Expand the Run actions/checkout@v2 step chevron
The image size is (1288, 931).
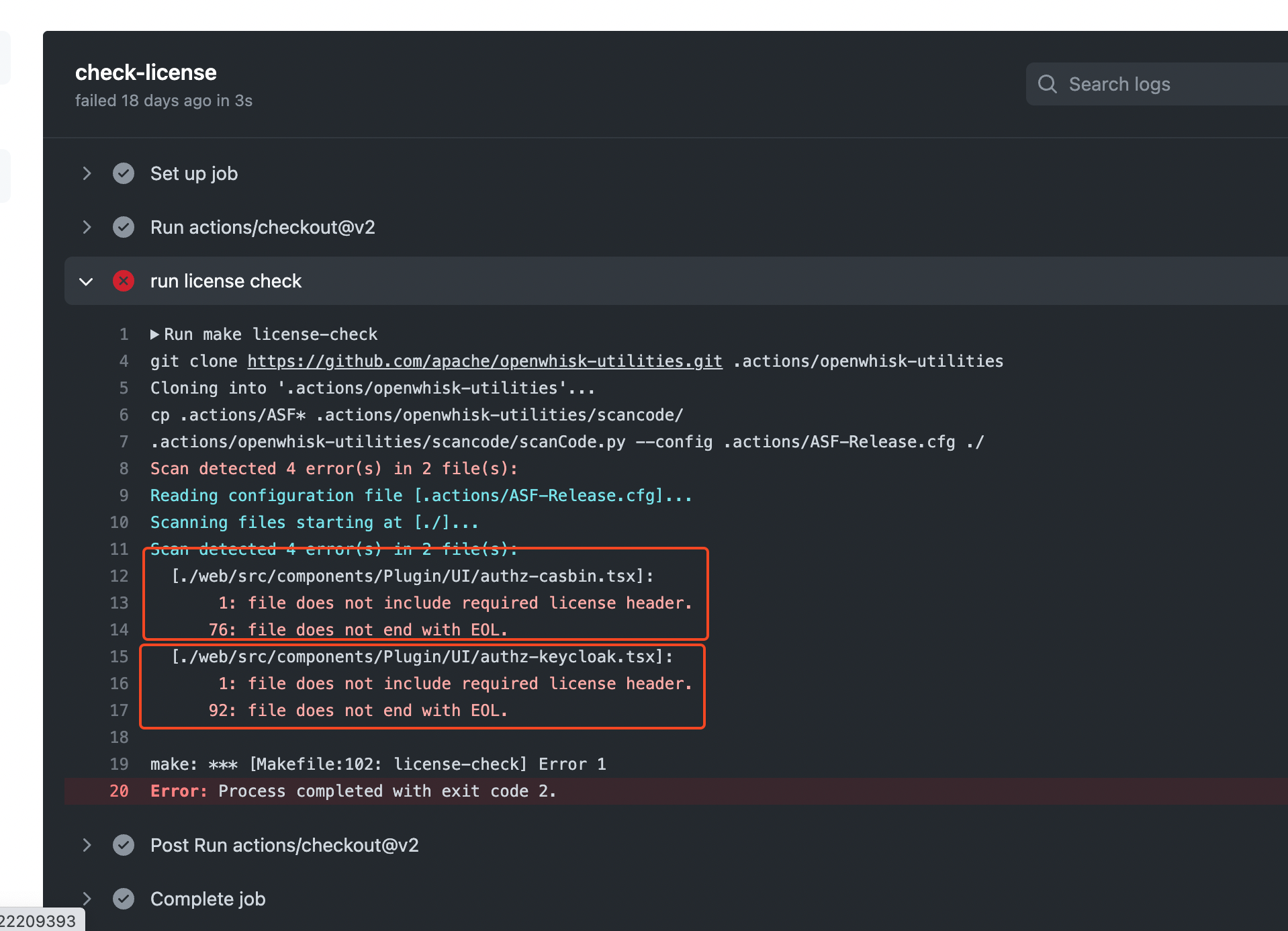coord(87,227)
